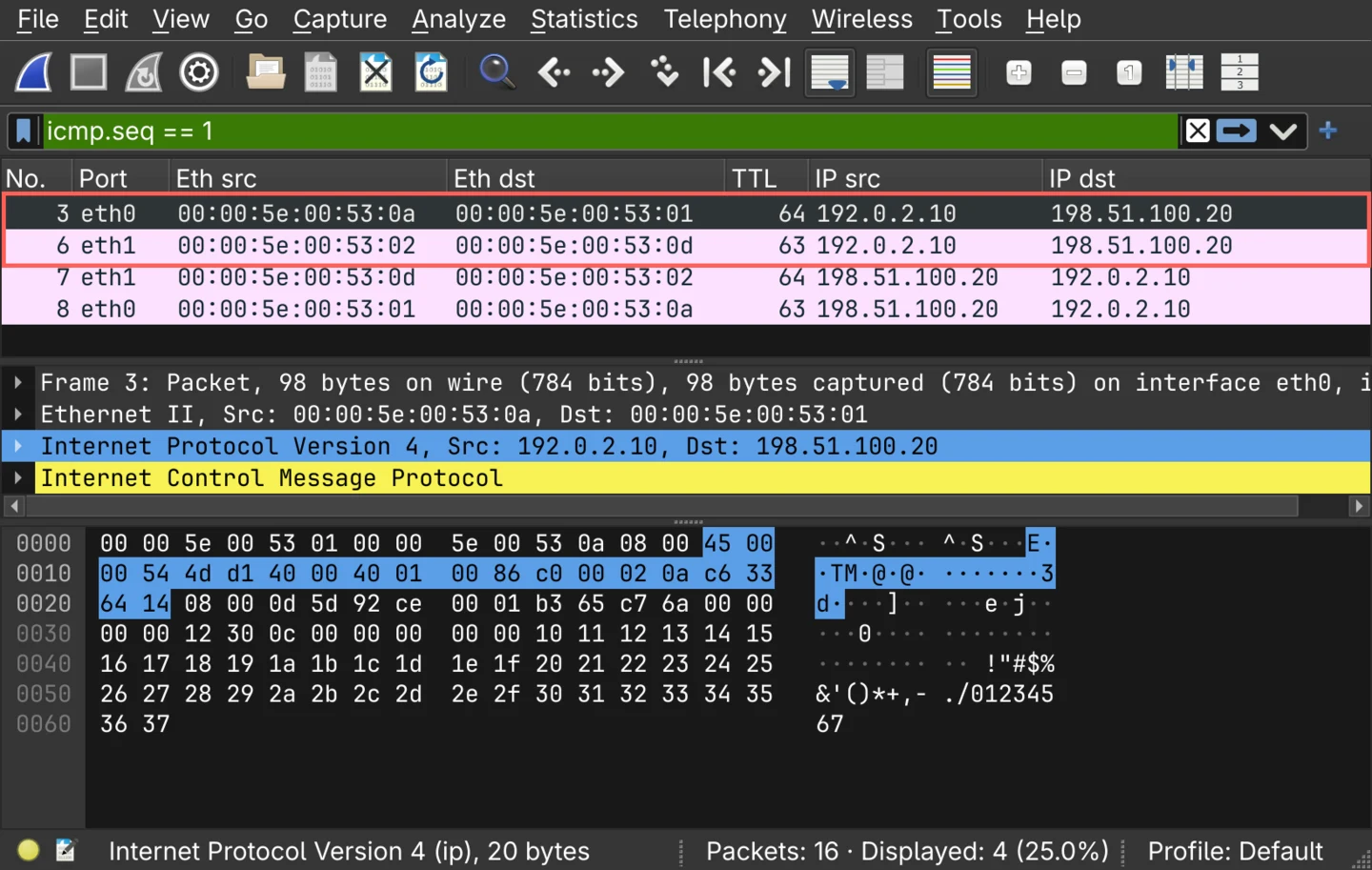The image size is (1372, 870).
Task: Go forward in packet history
Action: pos(608,72)
